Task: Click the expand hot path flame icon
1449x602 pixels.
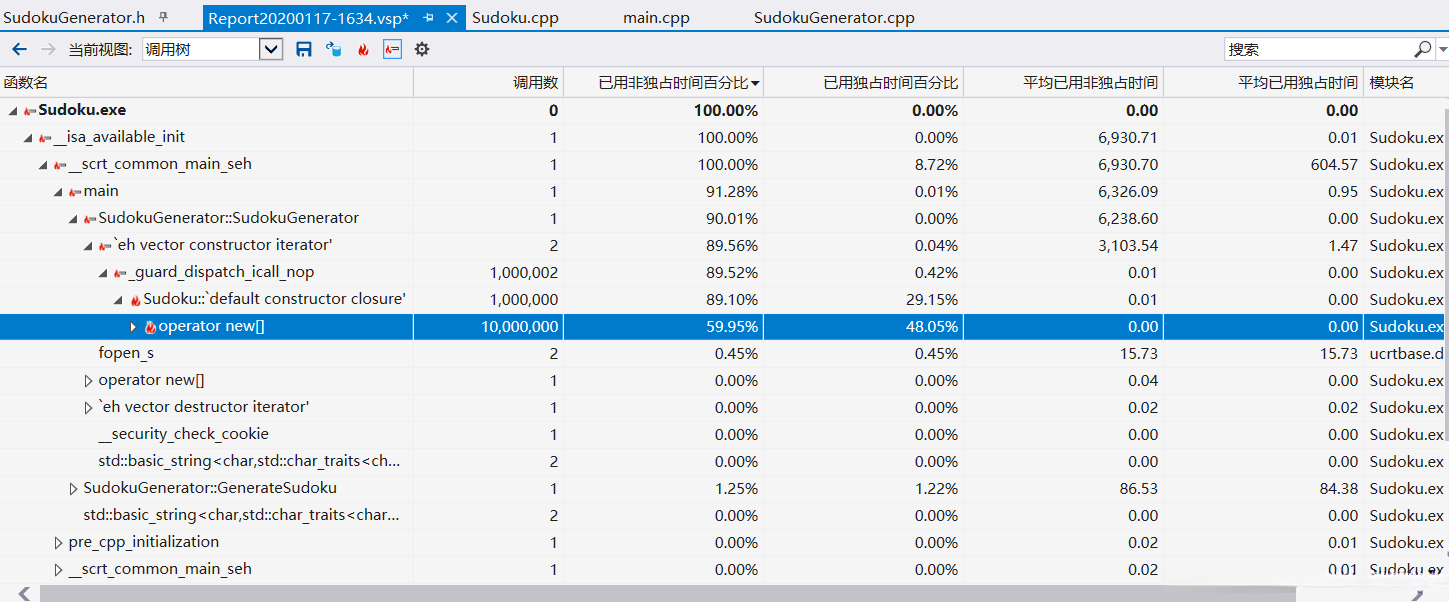Action: [x=363, y=49]
